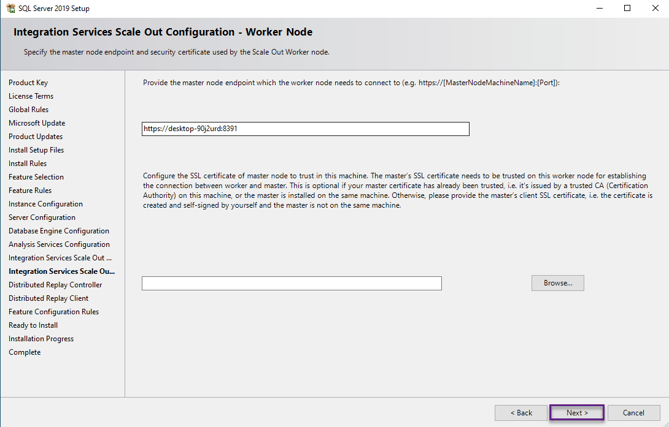The image size is (669, 427).
Task: Select Distributed Replay Controller step
Action: [x=55, y=285]
